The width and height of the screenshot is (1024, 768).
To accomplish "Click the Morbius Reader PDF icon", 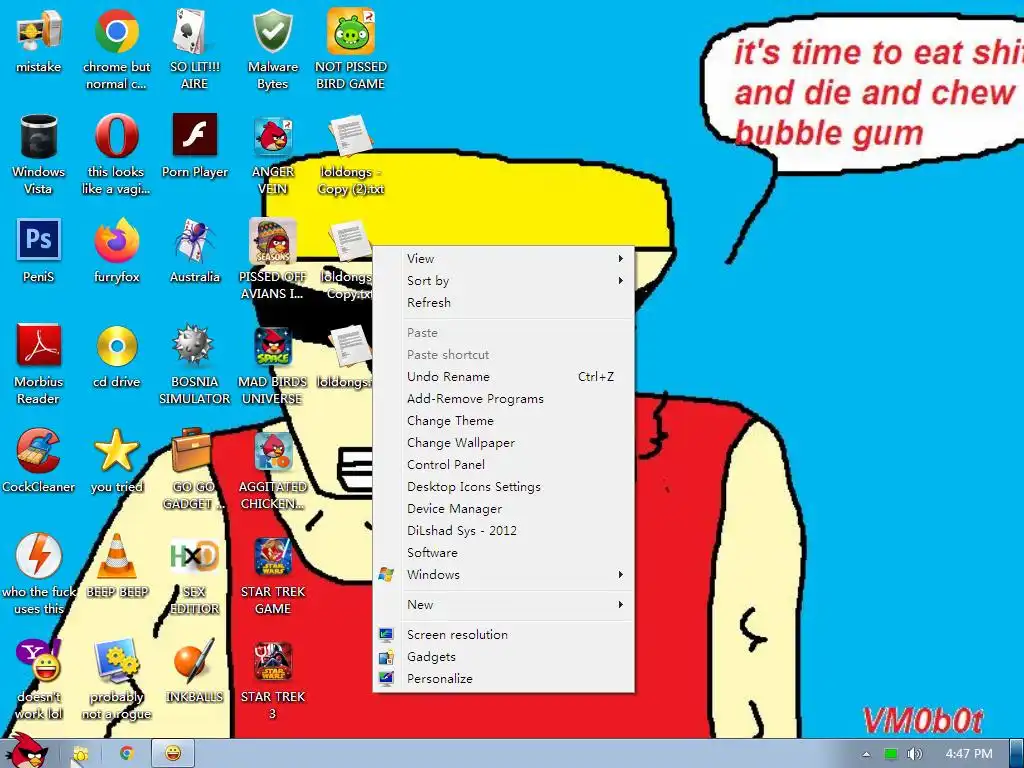I will [x=39, y=364].
